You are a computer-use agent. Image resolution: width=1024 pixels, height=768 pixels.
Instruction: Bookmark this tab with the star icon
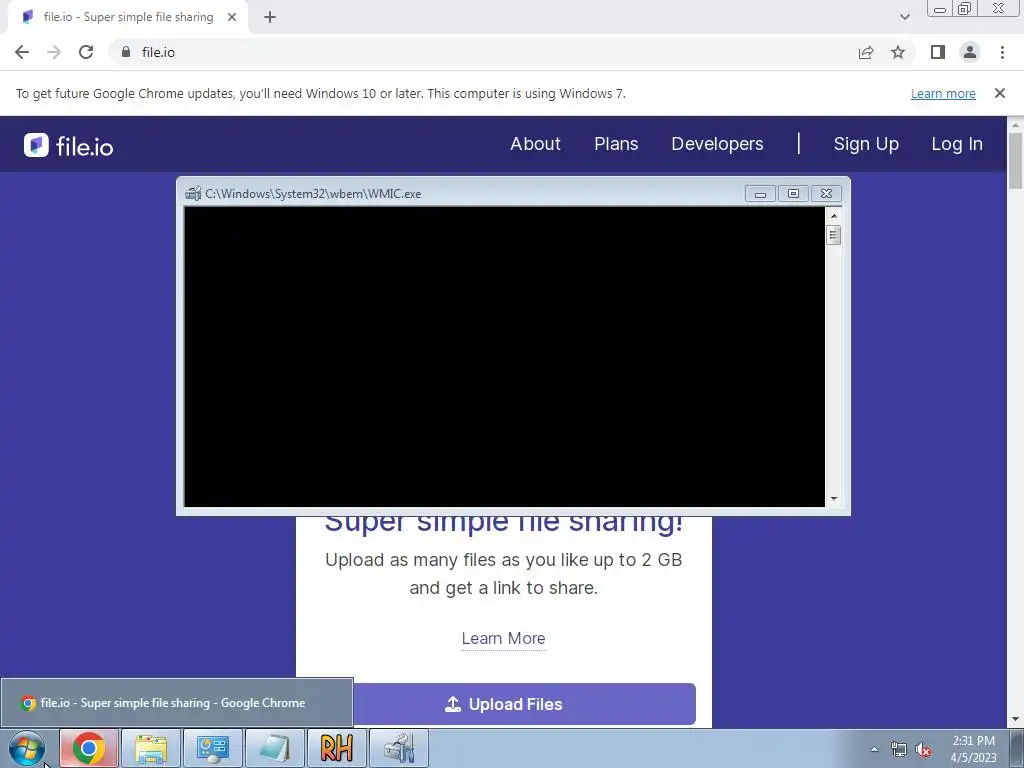pos(898,52)
